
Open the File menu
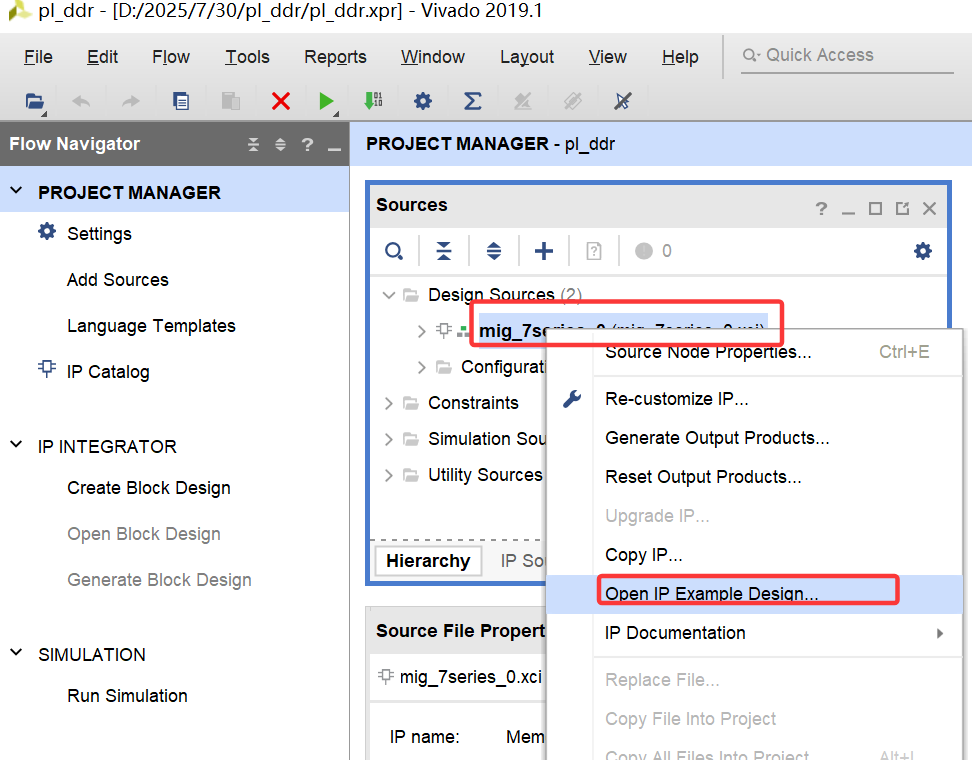point(38,57)
